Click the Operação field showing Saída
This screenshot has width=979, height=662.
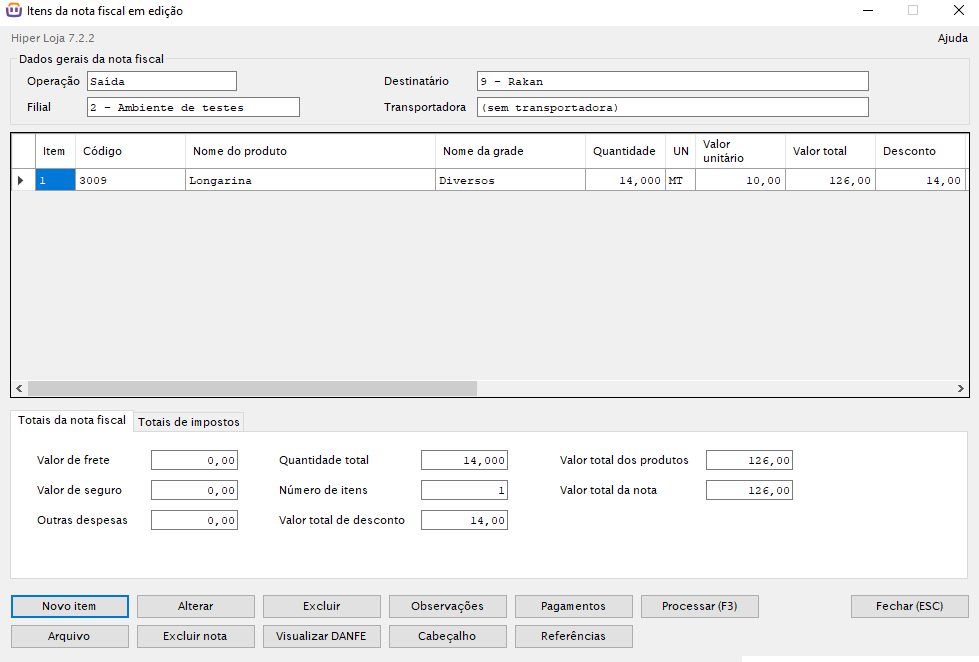(162, 81)
